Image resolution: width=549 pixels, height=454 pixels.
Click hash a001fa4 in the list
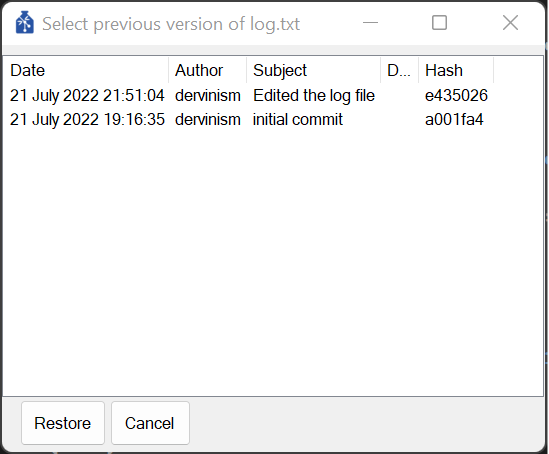(x=454, y=119)
